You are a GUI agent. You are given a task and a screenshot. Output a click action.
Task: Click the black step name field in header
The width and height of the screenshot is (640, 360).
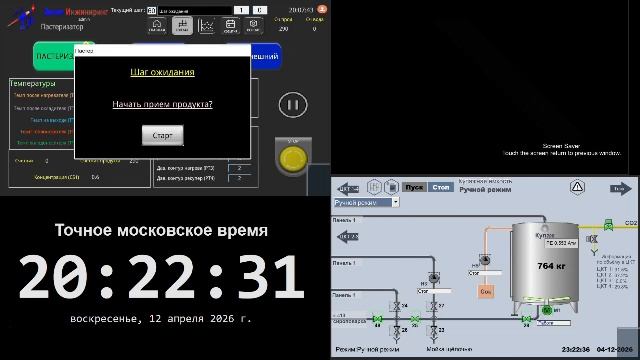195,11
